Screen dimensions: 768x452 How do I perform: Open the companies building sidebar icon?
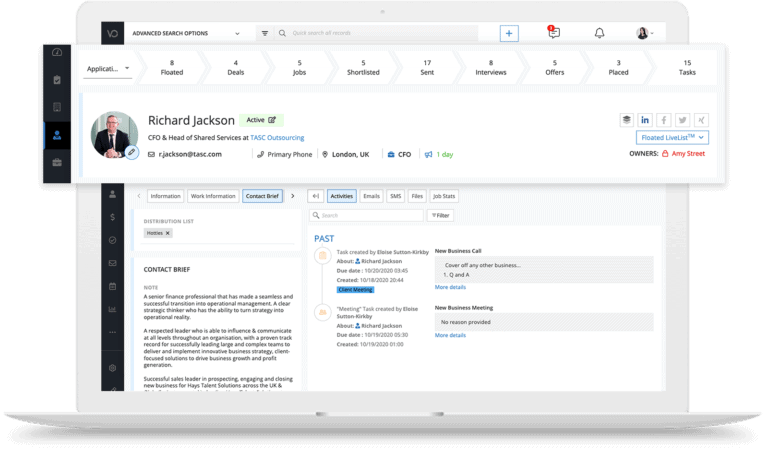[57, 107]
